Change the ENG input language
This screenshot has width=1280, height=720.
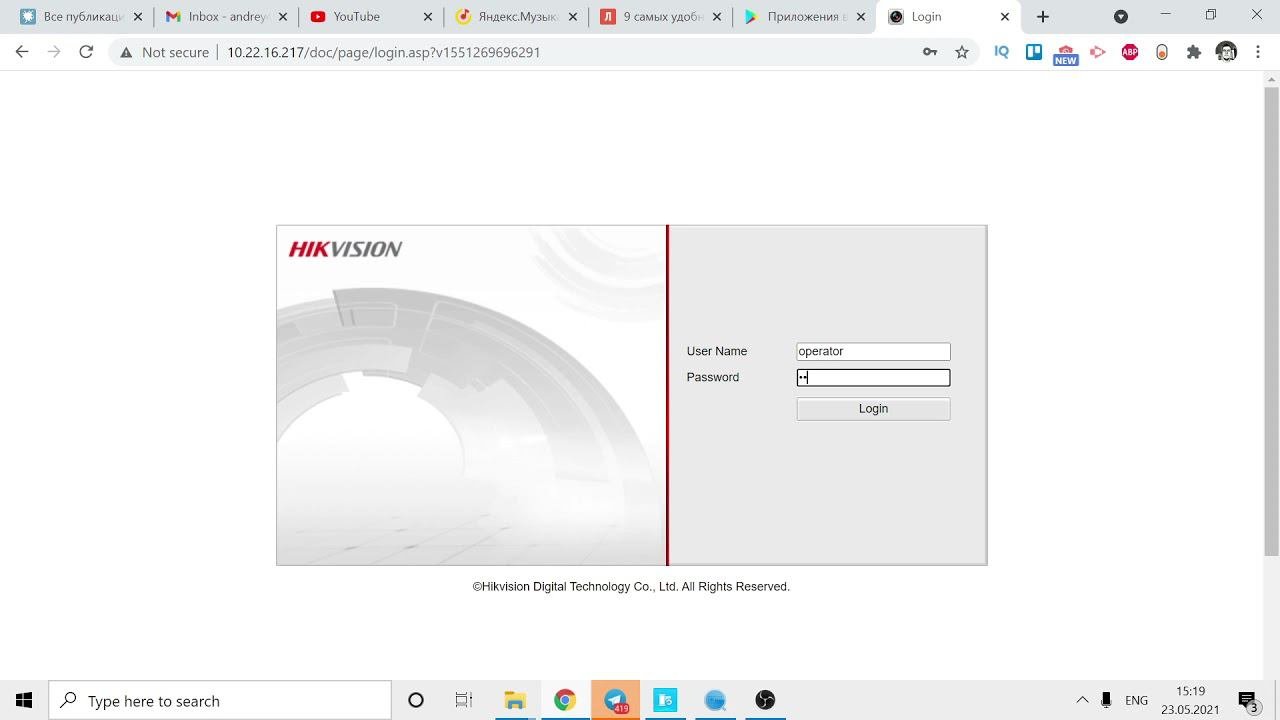1136,700
